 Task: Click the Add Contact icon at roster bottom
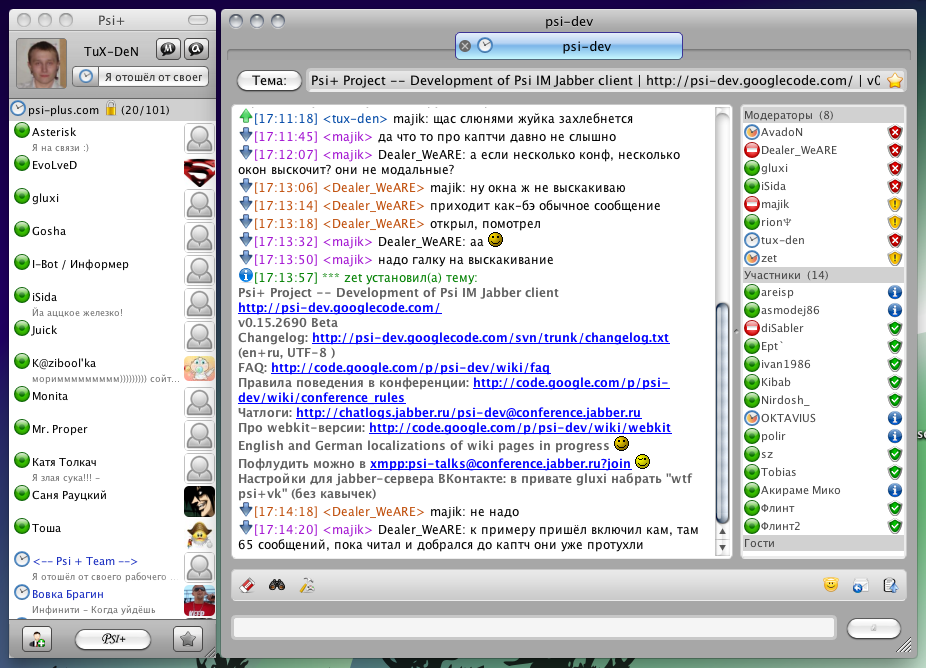coord(36,639)
